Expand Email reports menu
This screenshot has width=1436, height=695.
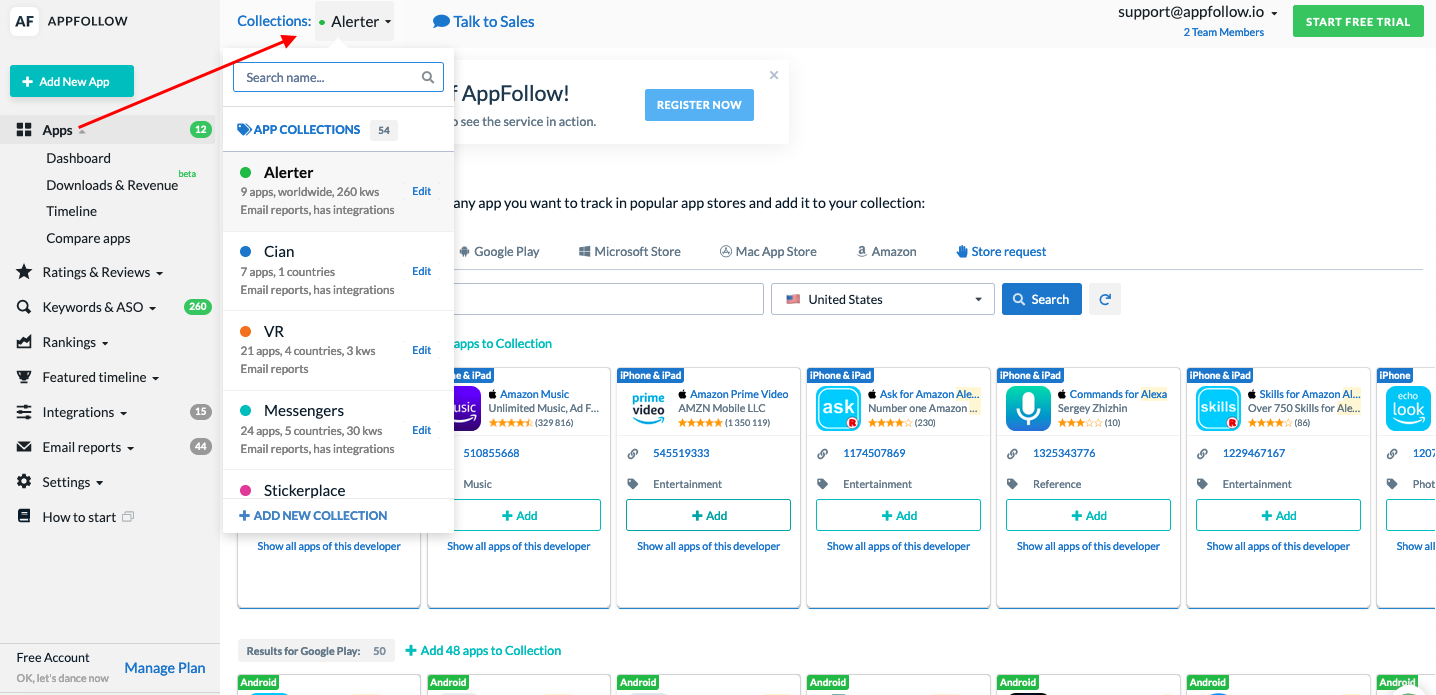pos(88,447)
